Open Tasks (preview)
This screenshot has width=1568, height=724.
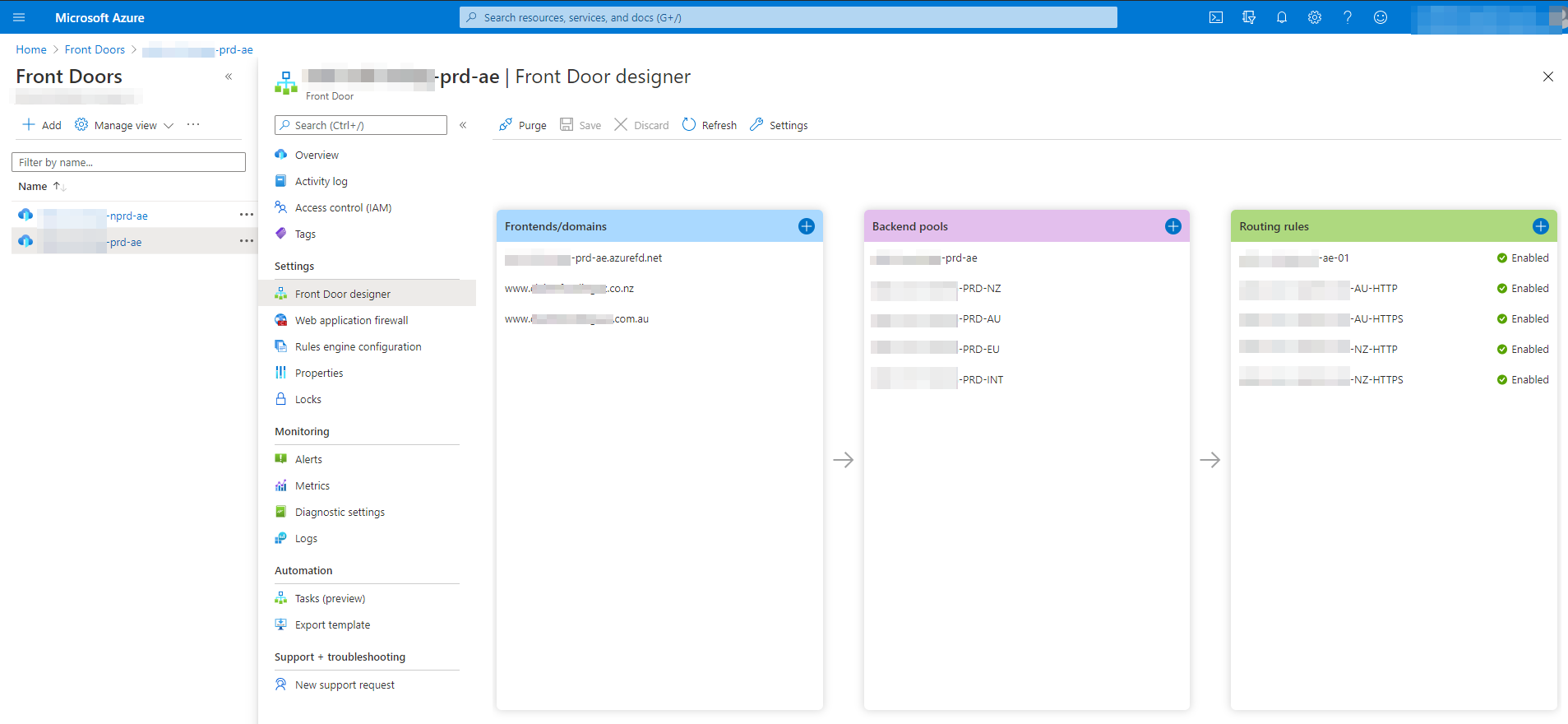point(330,598)
